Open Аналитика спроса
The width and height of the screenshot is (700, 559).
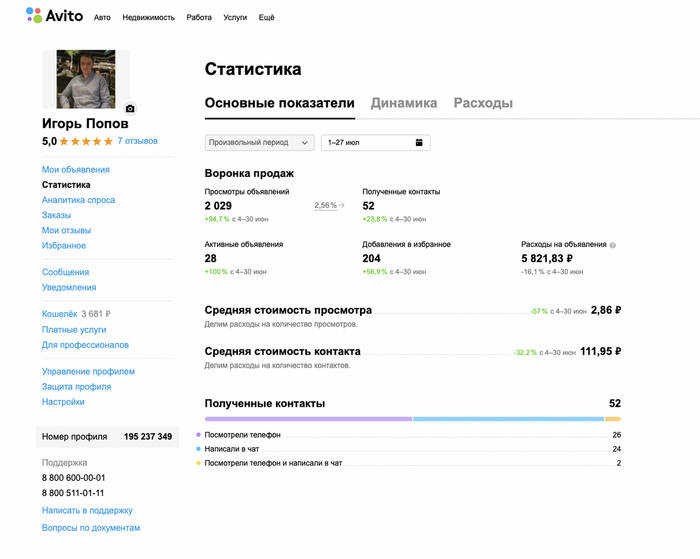pyautogui.click(x=79, y=200)
